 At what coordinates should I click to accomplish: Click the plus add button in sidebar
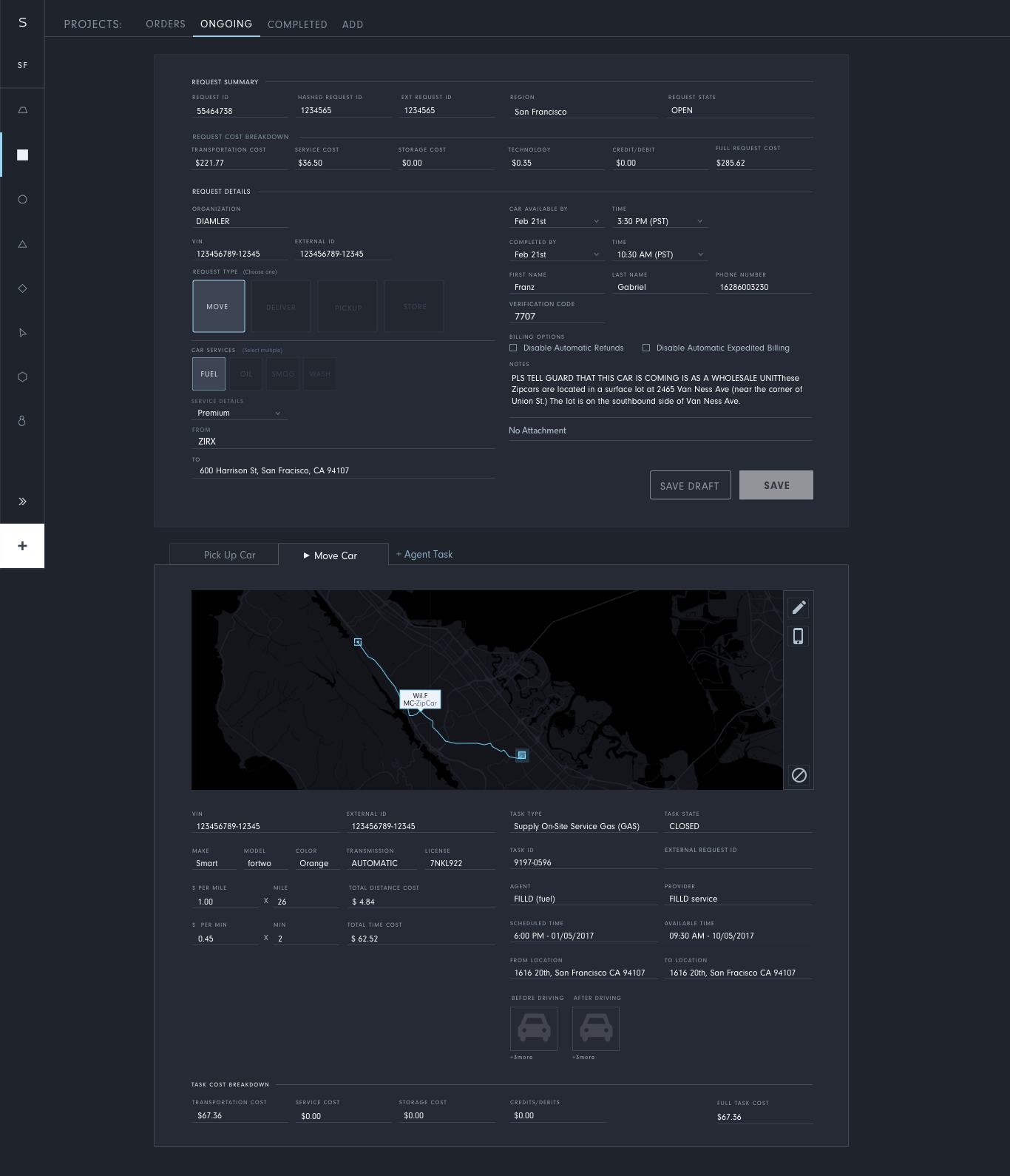coord(22,546)
